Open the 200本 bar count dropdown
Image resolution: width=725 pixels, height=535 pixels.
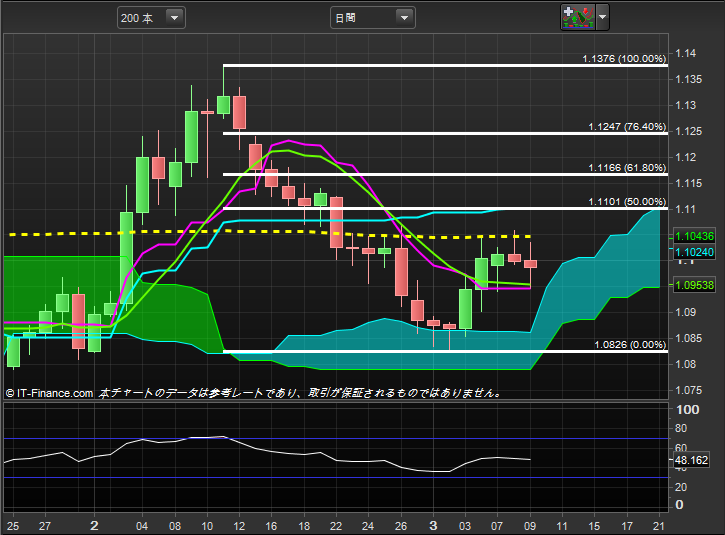151,18
